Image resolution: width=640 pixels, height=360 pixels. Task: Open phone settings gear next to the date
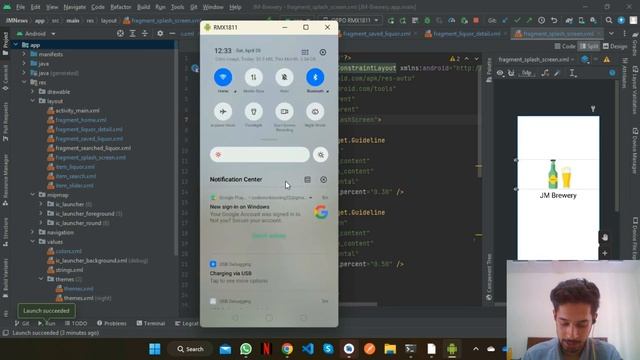pyautogui.click(x=323, y=52)
